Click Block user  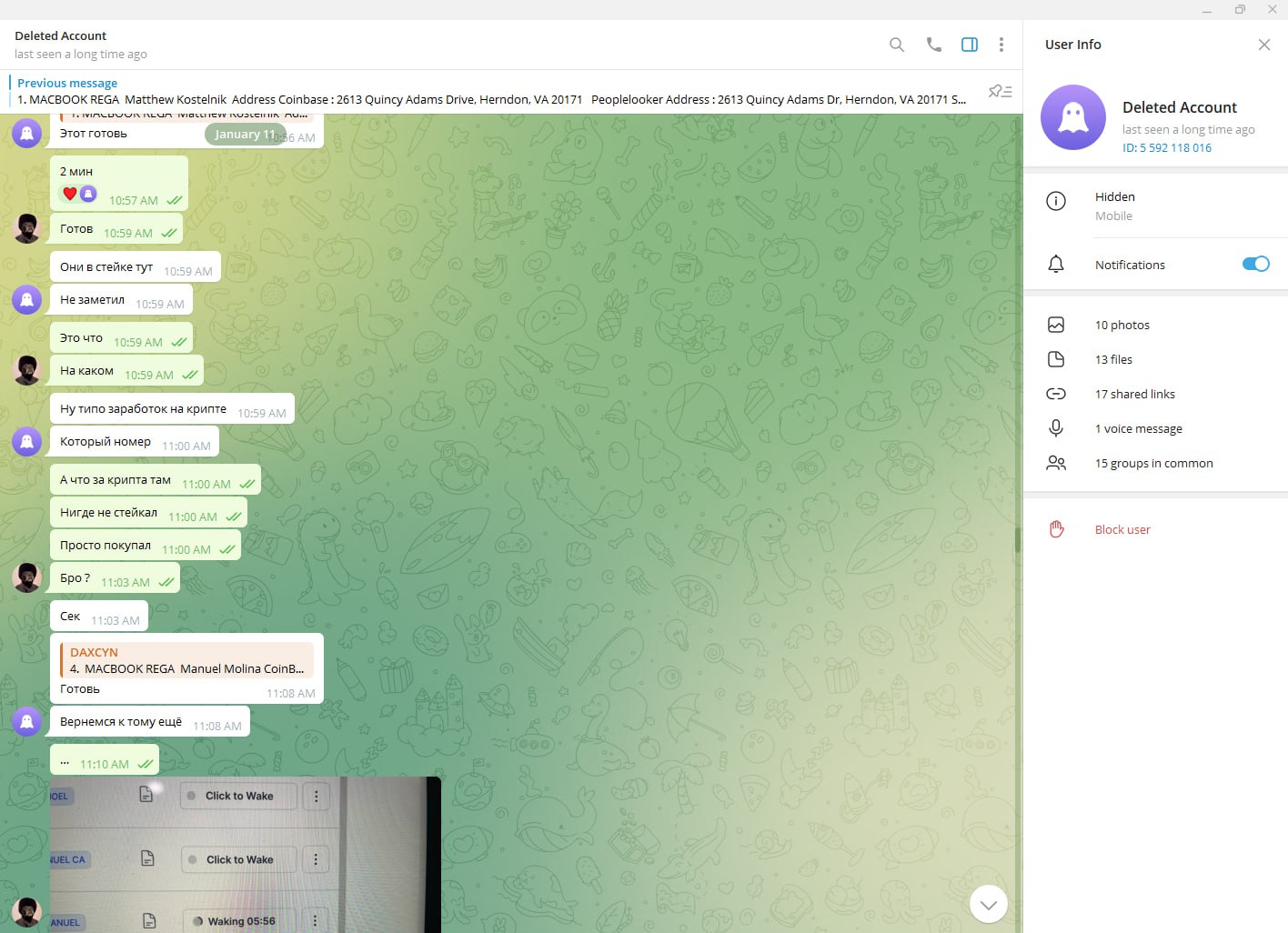[1122, 529]
